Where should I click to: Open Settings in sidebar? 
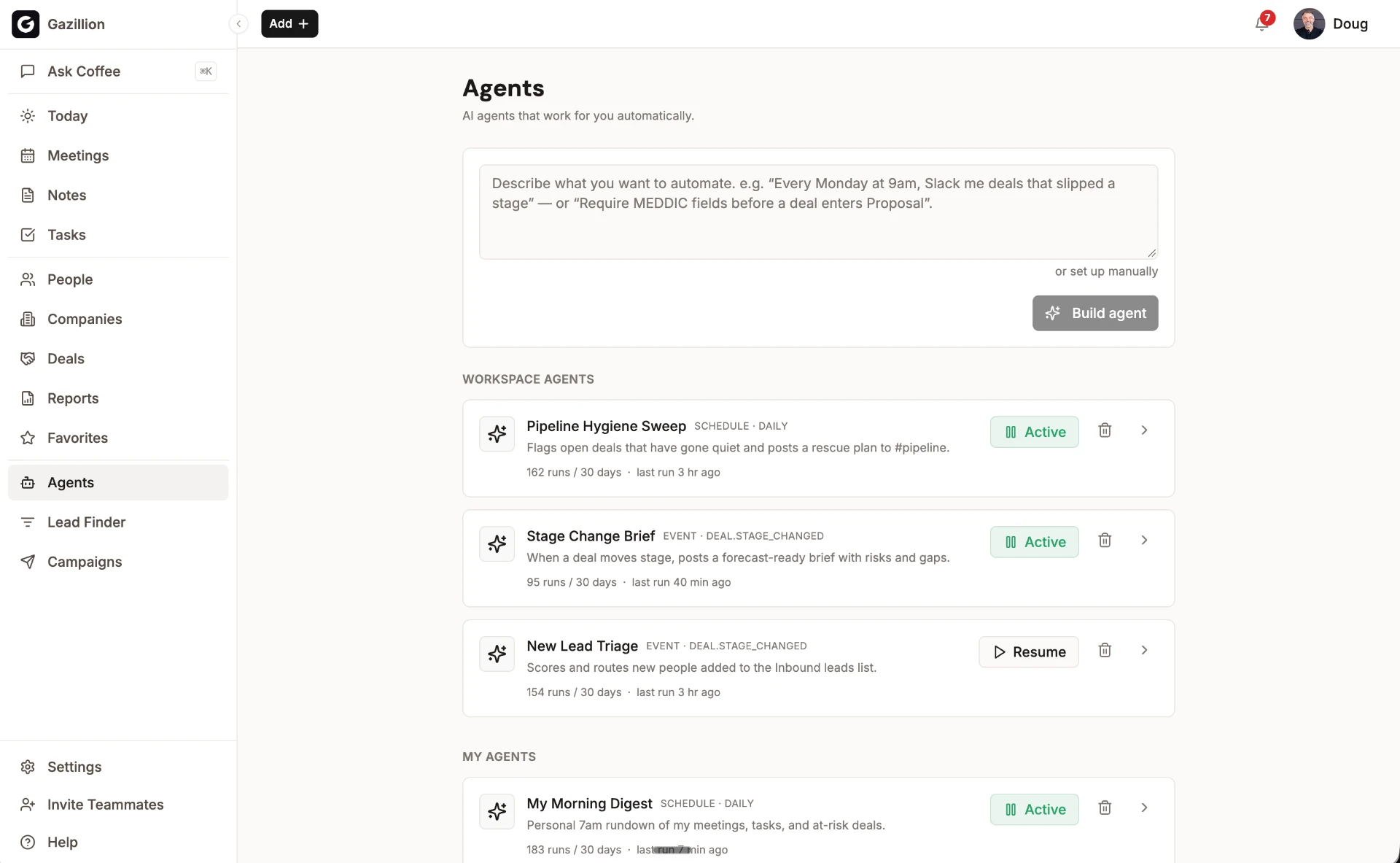[x=118, y=767]
